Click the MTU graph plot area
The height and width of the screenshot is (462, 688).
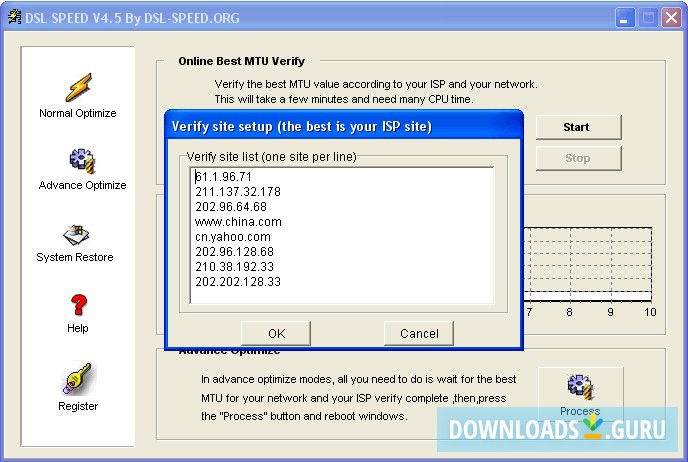click(588, 264)
